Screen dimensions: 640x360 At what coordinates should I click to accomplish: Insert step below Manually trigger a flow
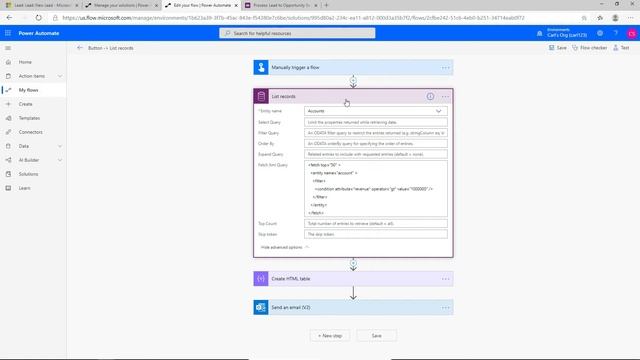353,80
